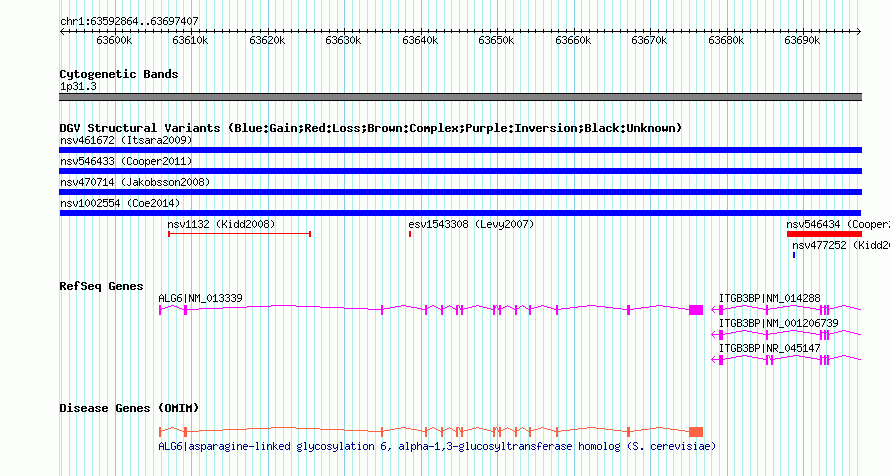Click the nsv470714 (Jakobsson2008) label
Screen dimensions: 890x476
[135, 182]
